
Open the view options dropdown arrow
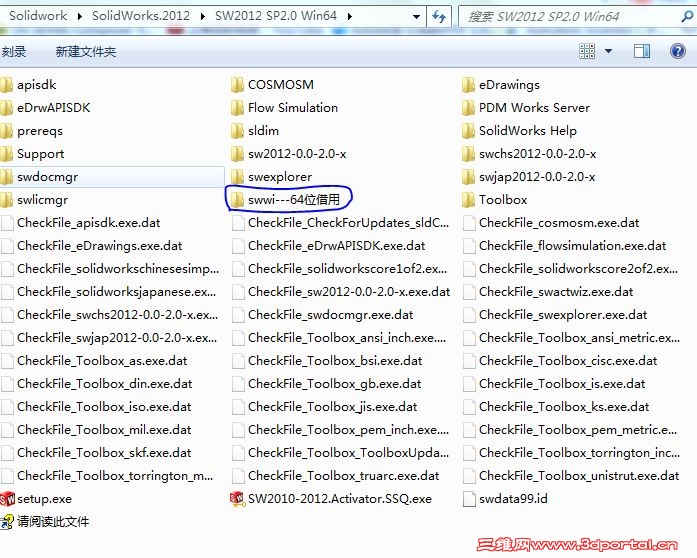tap(608, 52)
